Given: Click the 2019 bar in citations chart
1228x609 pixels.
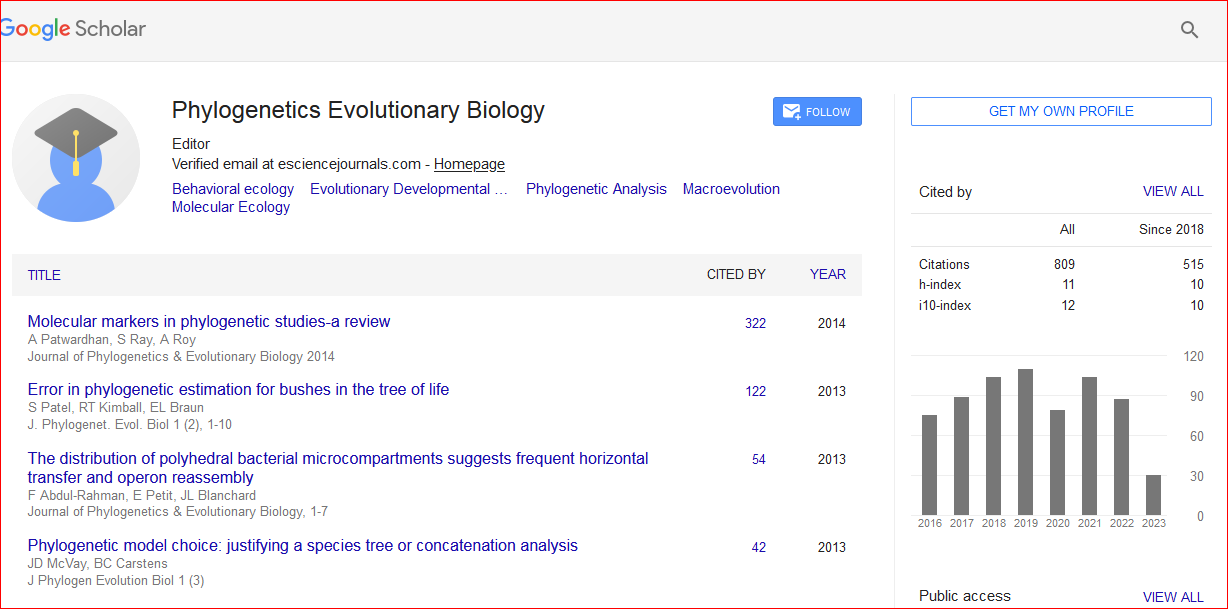Looking at the screenshot, I should tap(1025, 442).
